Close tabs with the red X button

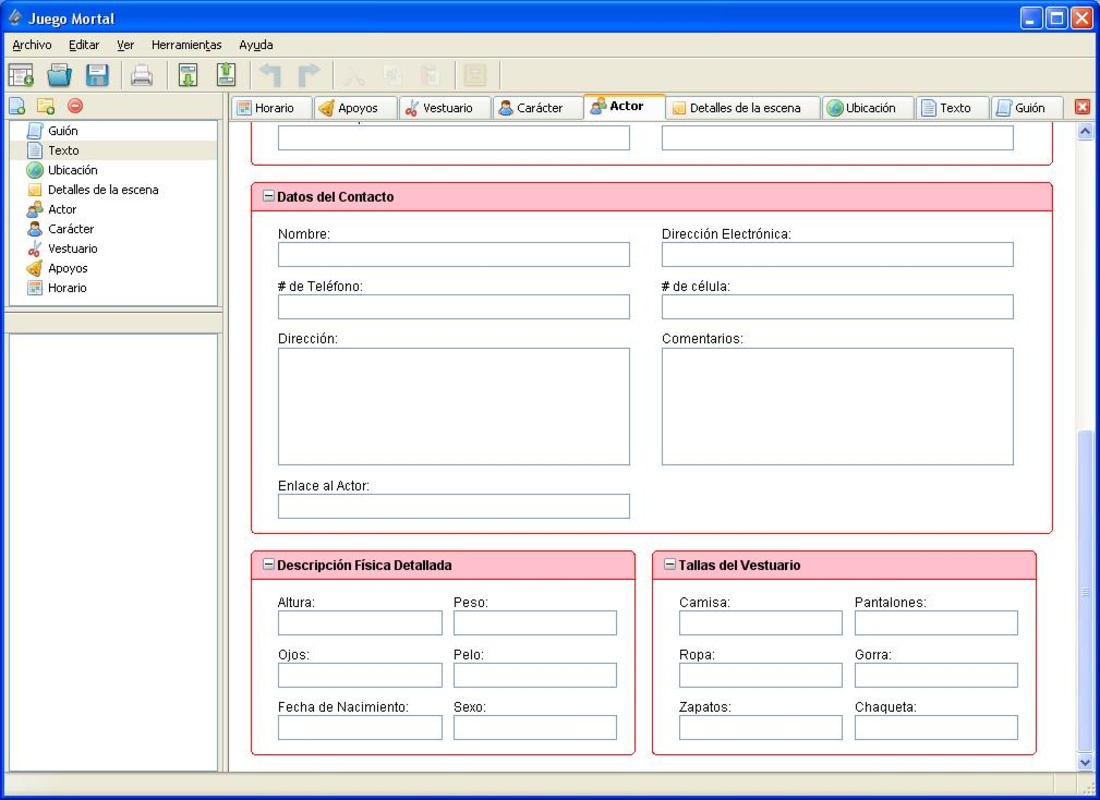tap(1082, 107)
